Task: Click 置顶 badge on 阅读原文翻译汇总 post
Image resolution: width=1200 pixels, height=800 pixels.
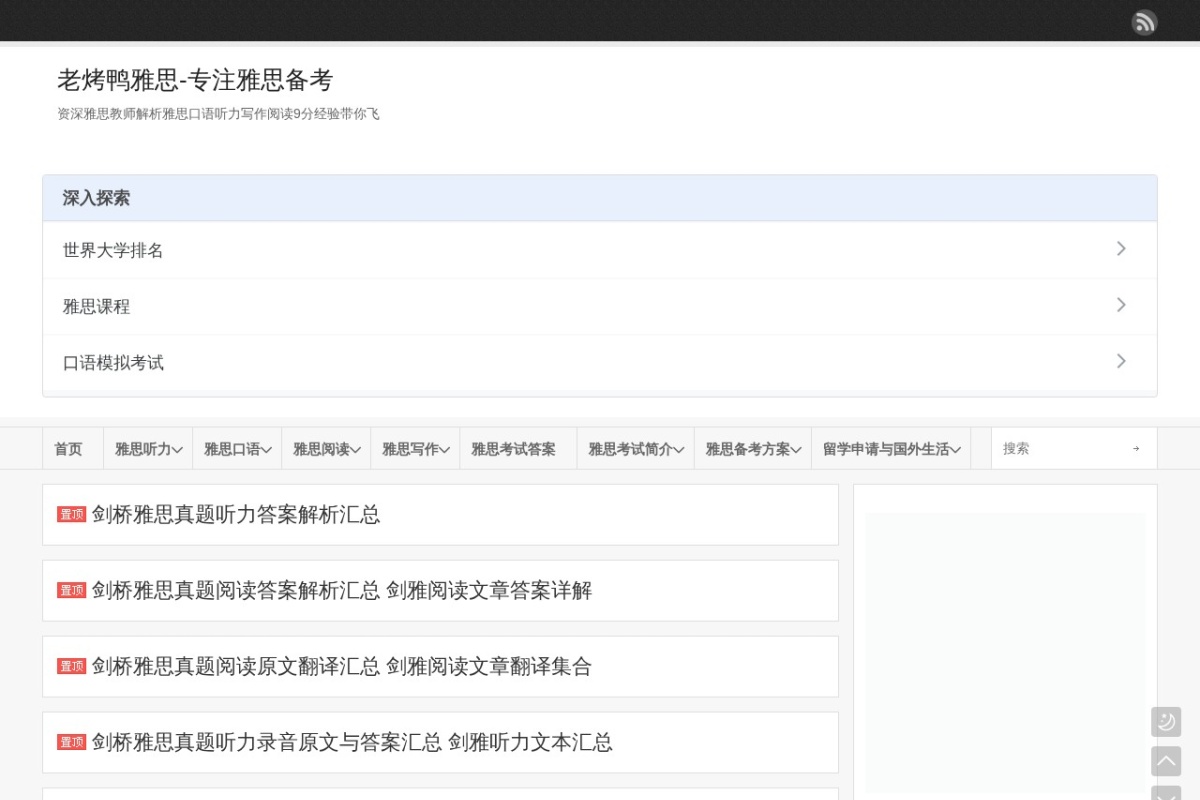Action: pyautogui.click(x=72, y=666)
